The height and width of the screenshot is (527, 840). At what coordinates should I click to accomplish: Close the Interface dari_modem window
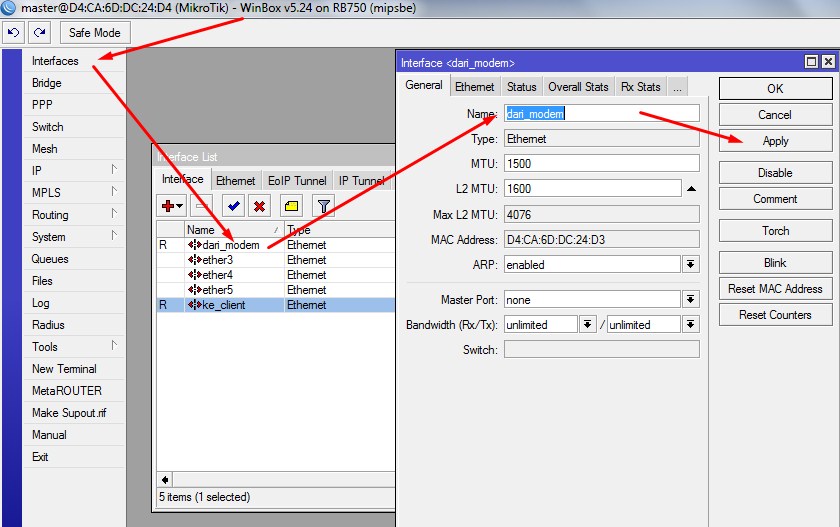[x=828, y=62]
